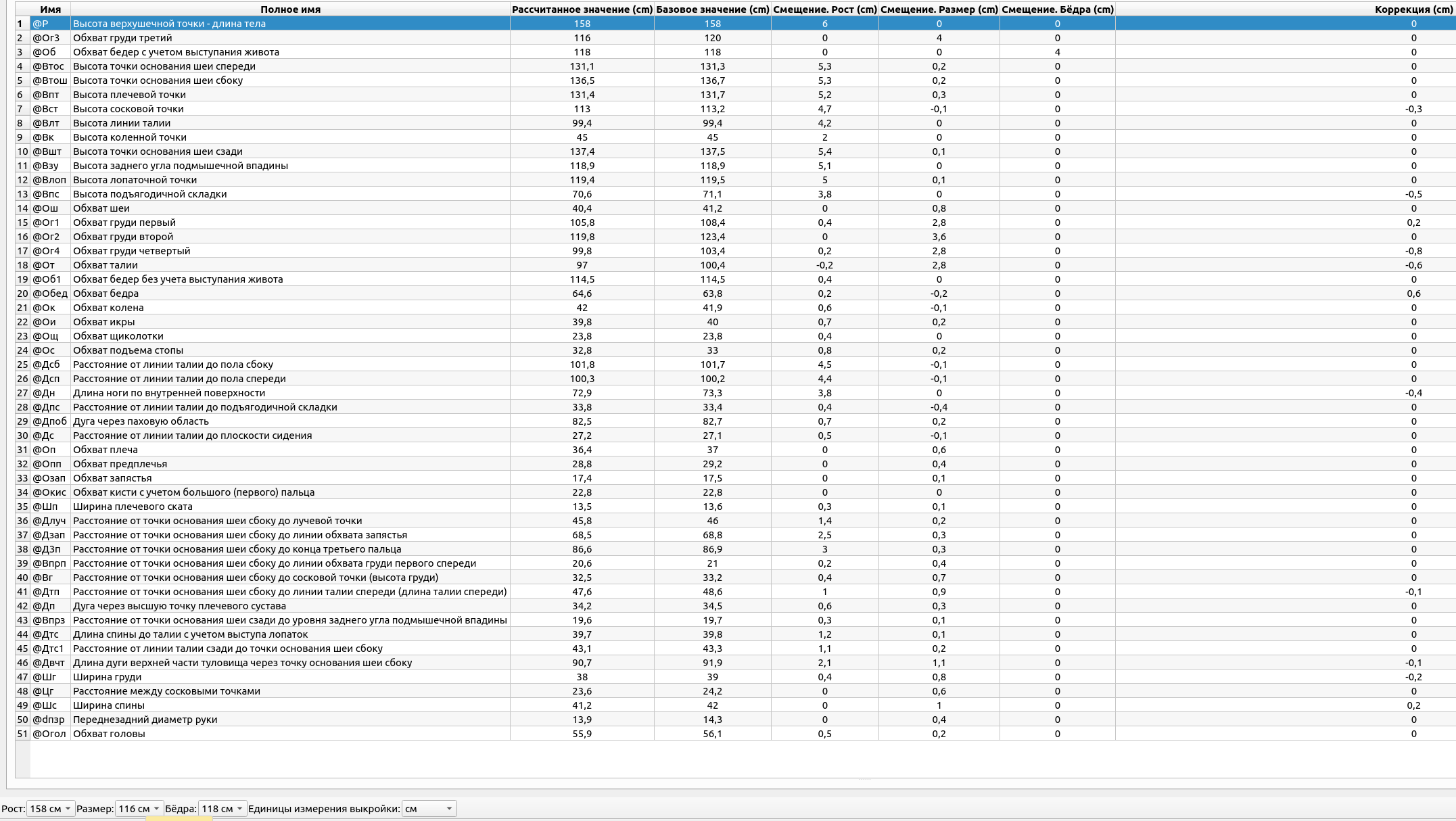
Task: Click size shift -0,4 for @Дпс
Action: 939,407
